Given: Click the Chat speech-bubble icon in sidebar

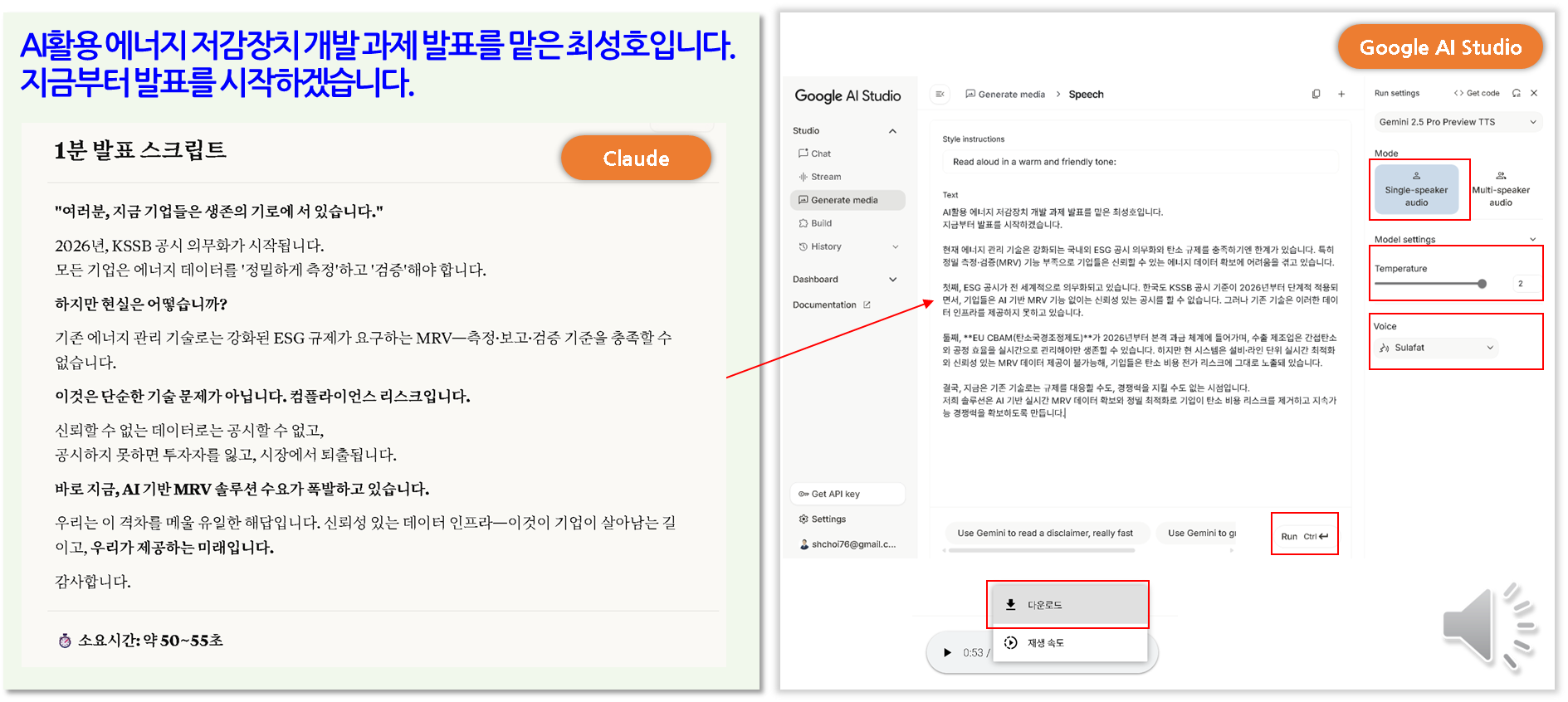Looking at the screenshot, I should point(803,154).
